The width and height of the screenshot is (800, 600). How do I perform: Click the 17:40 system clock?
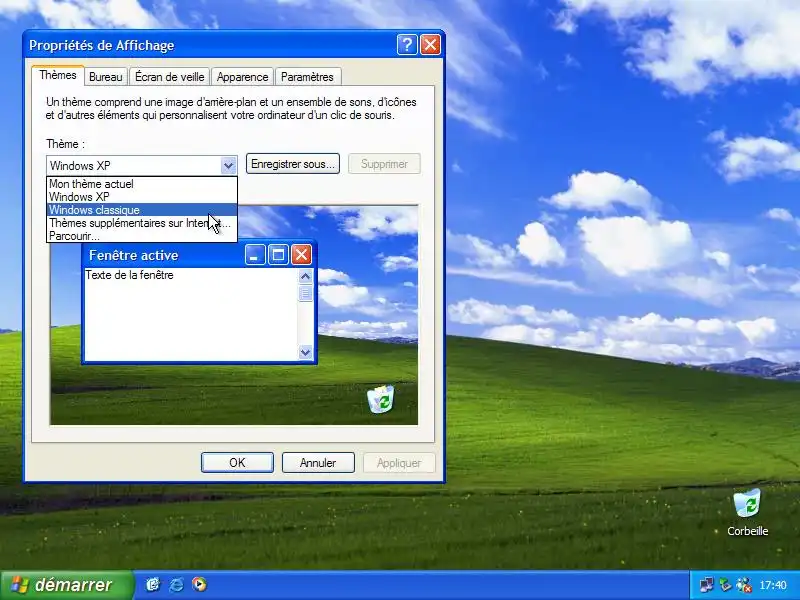coord(772,585)
